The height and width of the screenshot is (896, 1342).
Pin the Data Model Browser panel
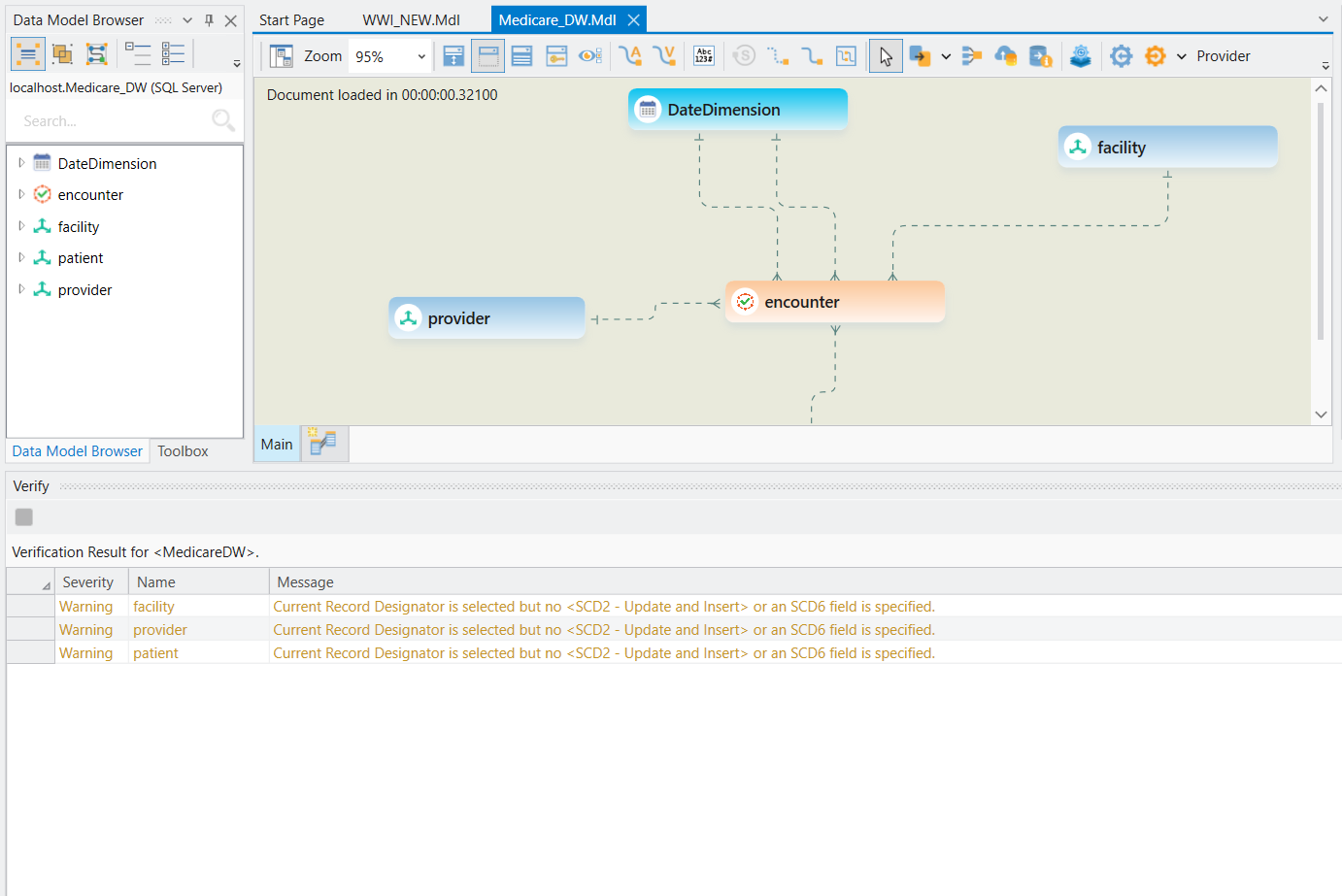coord(209,20)
